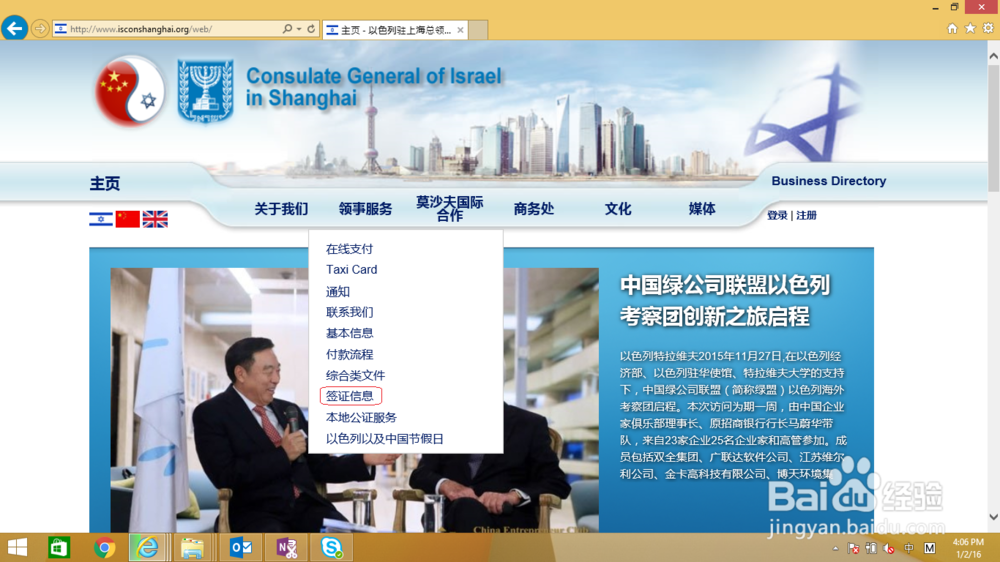Click the 注册 register link

807,216
